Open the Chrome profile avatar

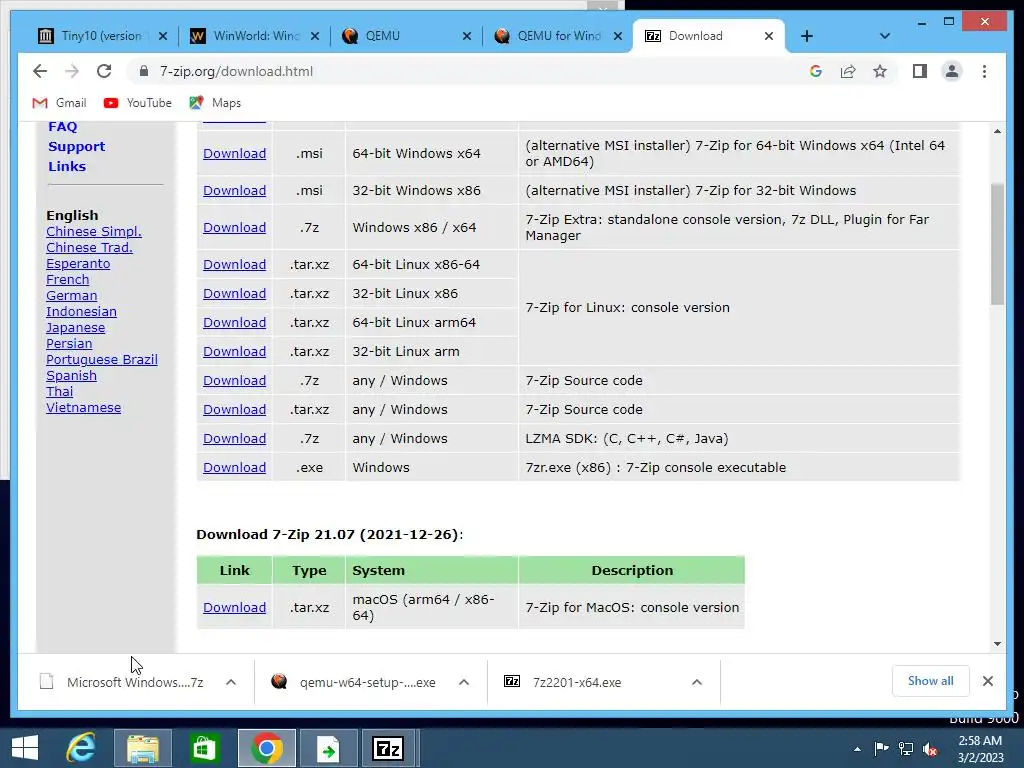952,71
